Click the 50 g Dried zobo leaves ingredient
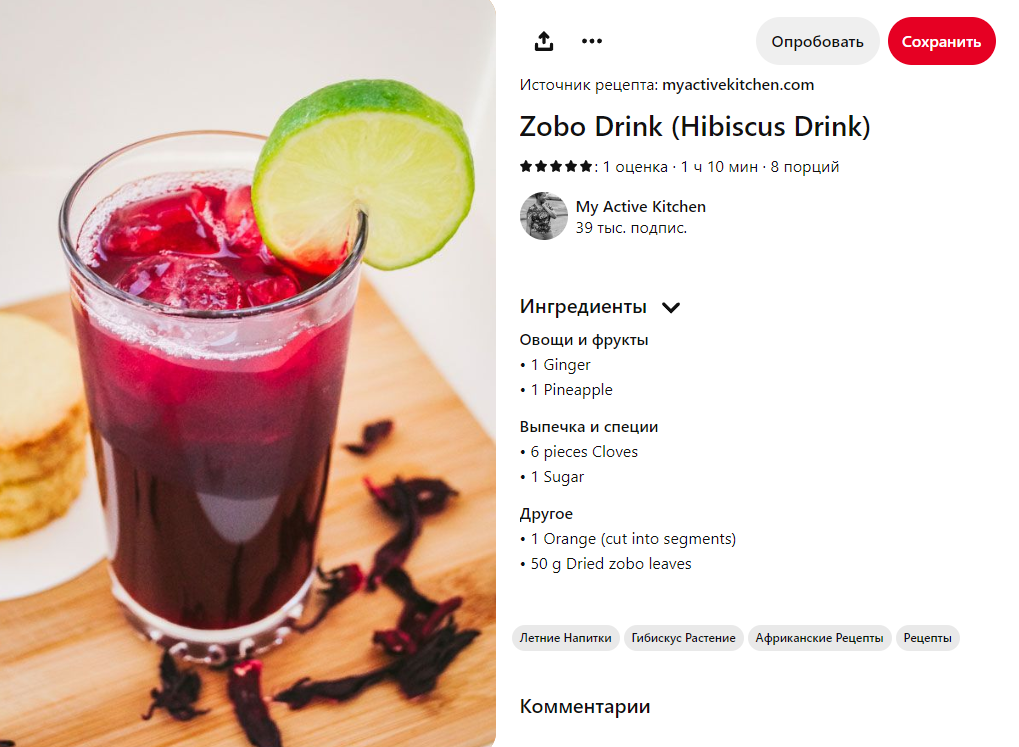 (611, 564)
